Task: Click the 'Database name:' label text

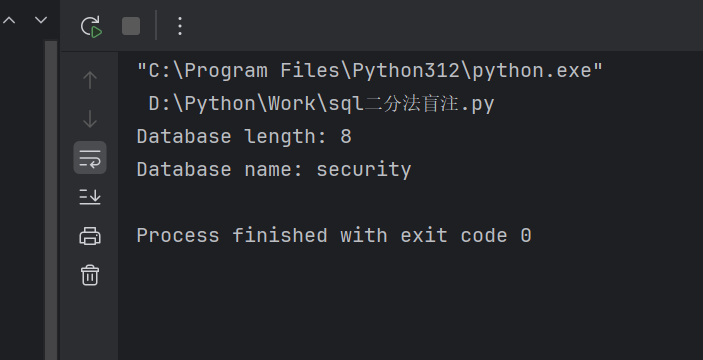Action: 220,169
